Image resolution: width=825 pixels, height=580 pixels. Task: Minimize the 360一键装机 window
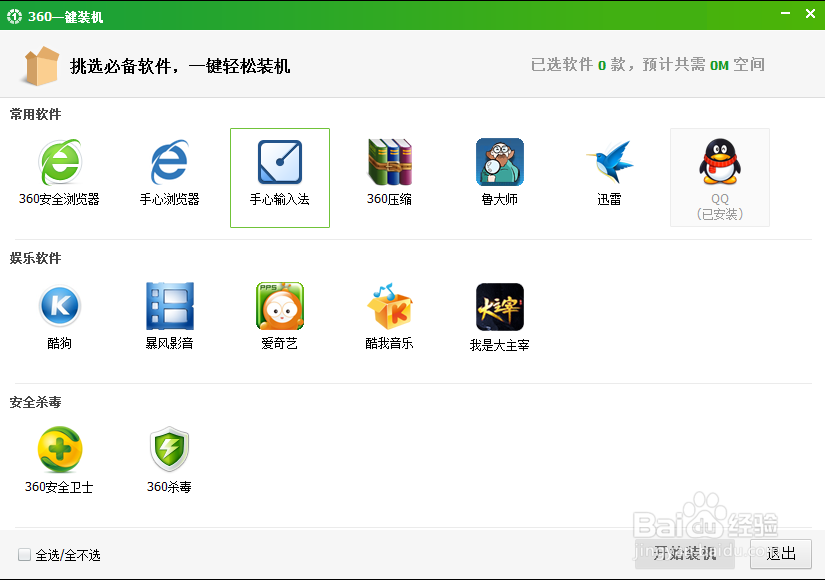[786, 13]
